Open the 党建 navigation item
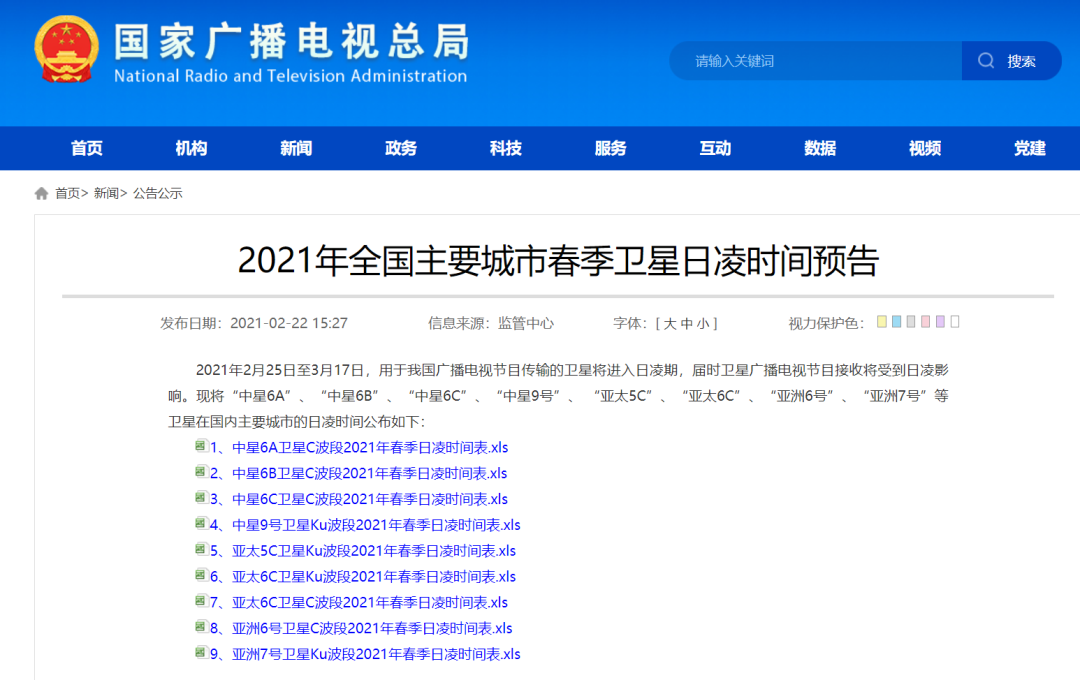The image size is (1080, 680). pyautogui.click(x=1030, y=148)
